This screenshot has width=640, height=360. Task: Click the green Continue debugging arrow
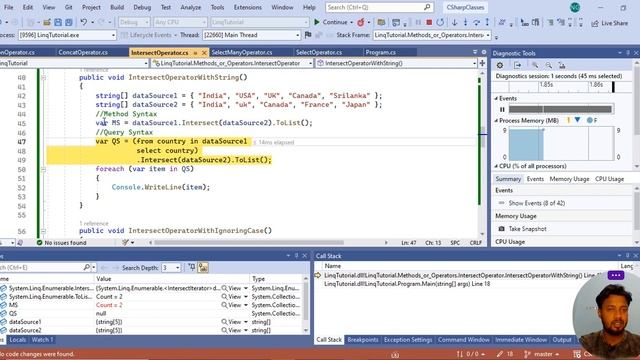[317, 22]
